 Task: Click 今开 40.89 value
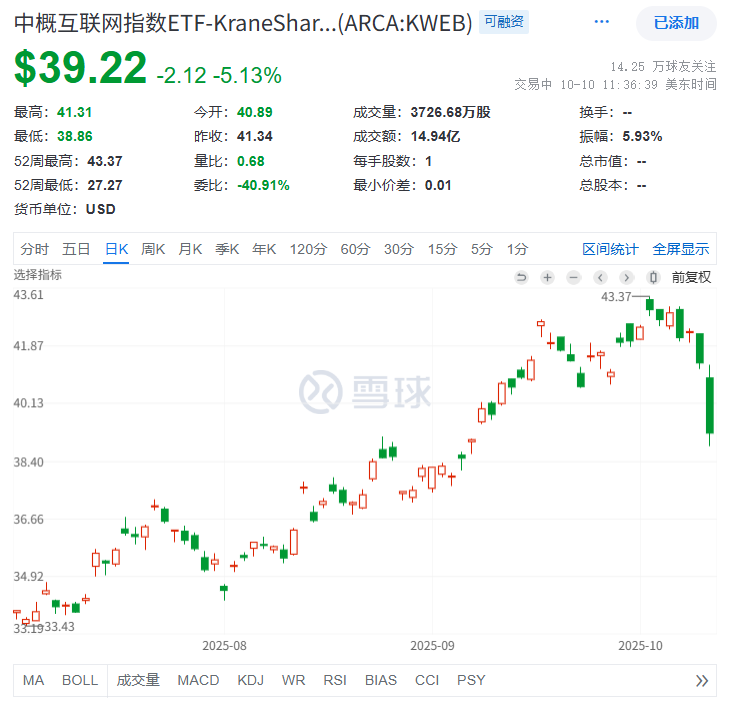tap(255, 112)
